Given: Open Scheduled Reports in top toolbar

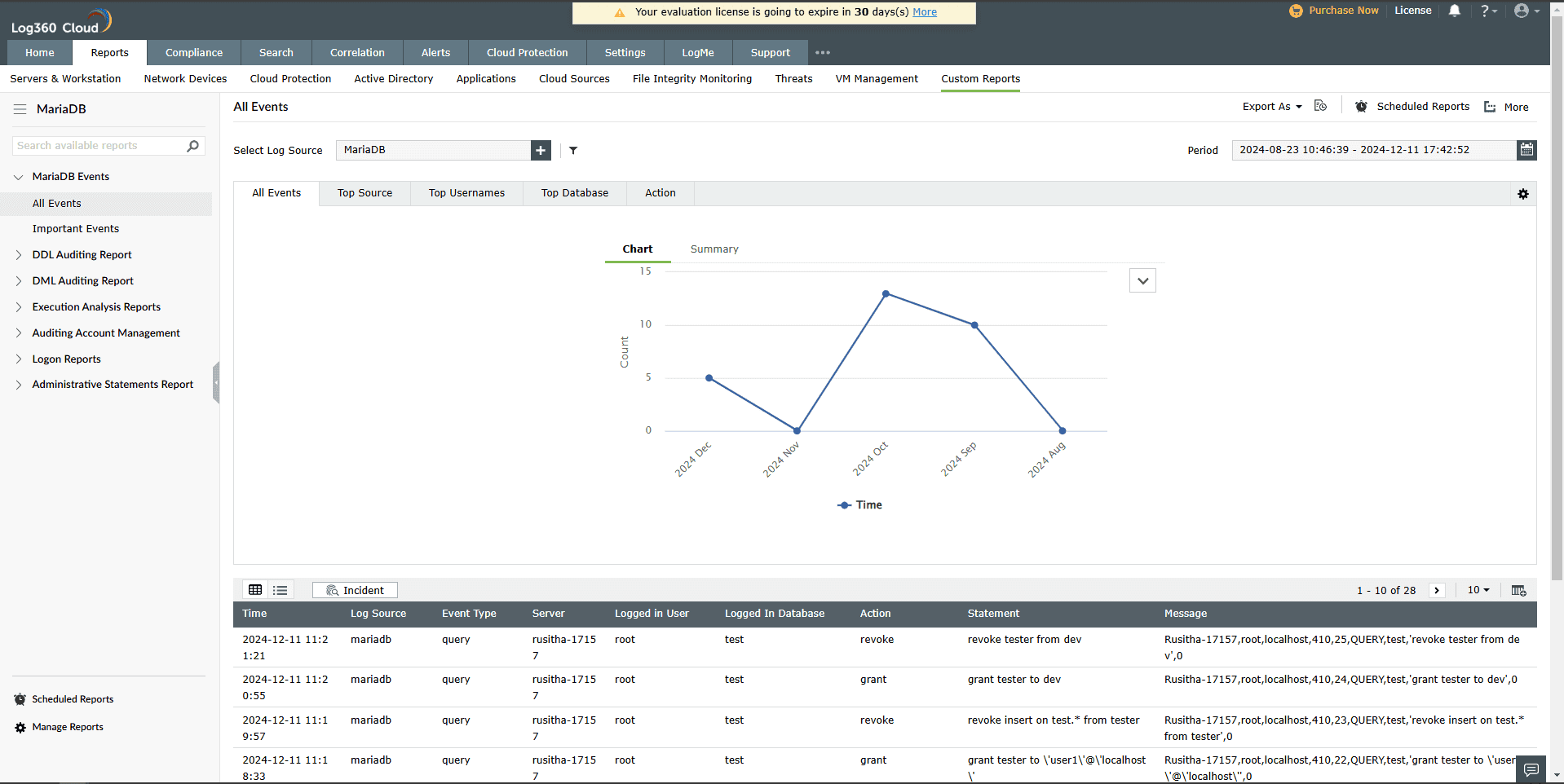Looking at the screenshot, I should [1412, 107].
